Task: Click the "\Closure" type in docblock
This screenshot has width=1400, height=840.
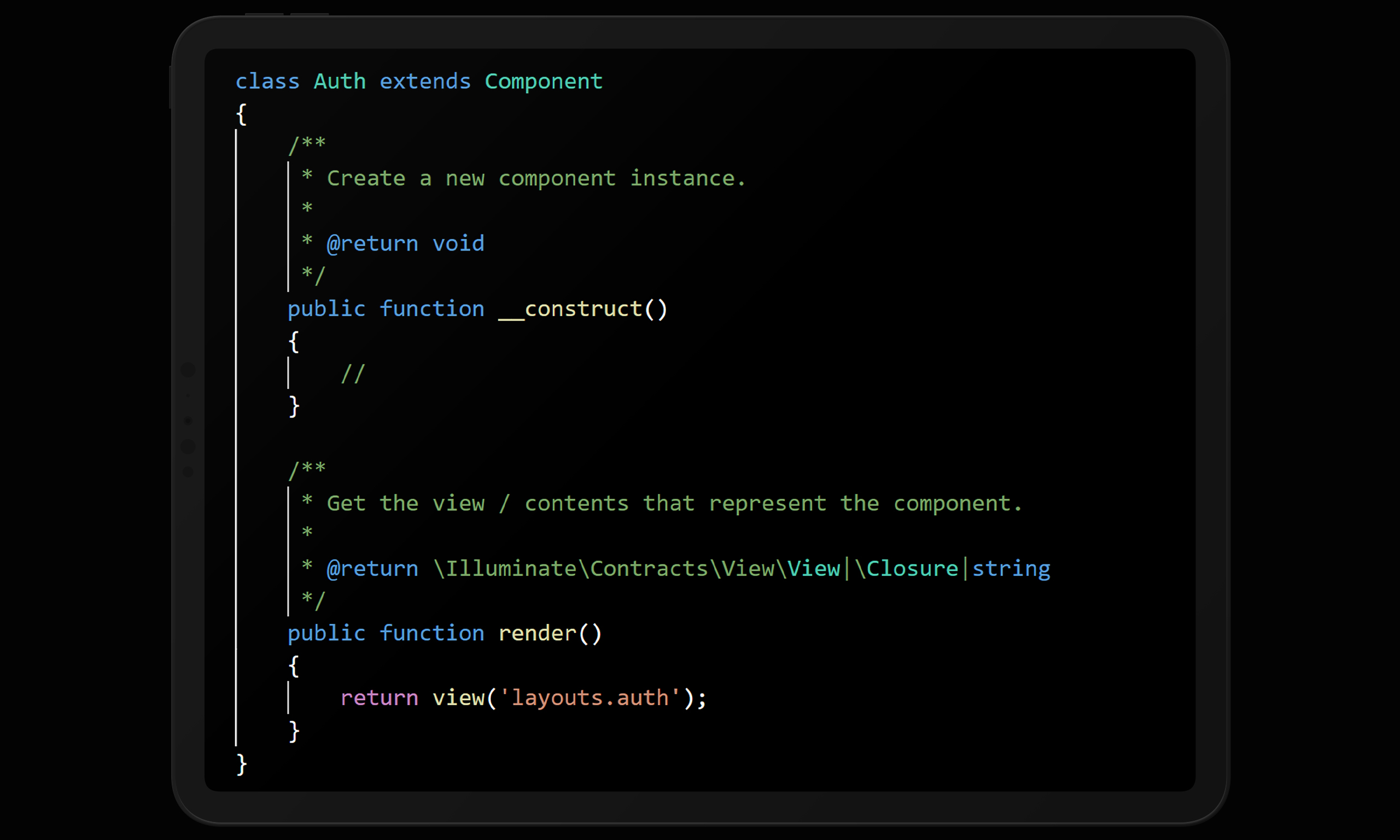Action: (x=906, y=568)
